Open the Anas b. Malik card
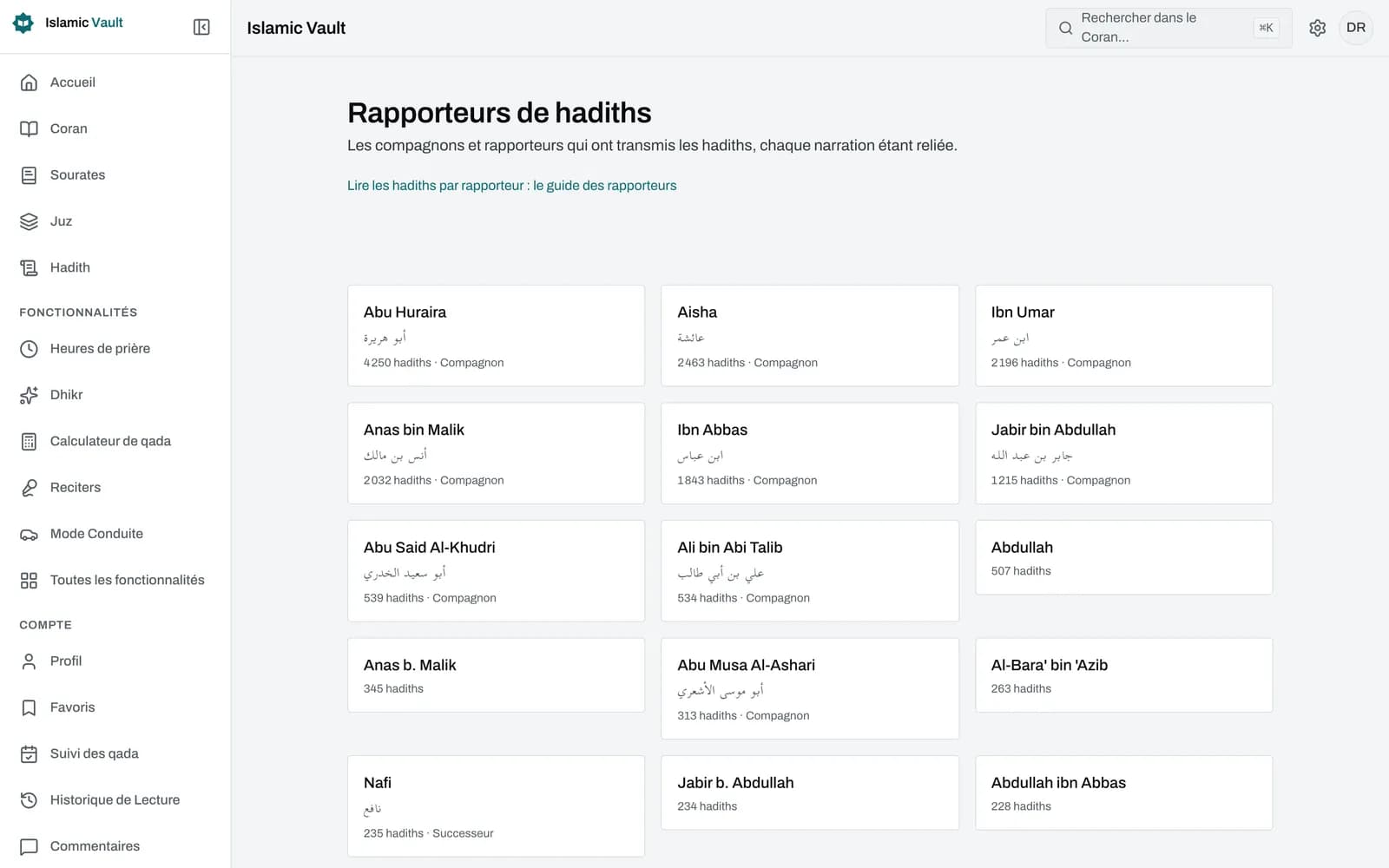Screen dimensions: 1389x868 click(496, 675)
